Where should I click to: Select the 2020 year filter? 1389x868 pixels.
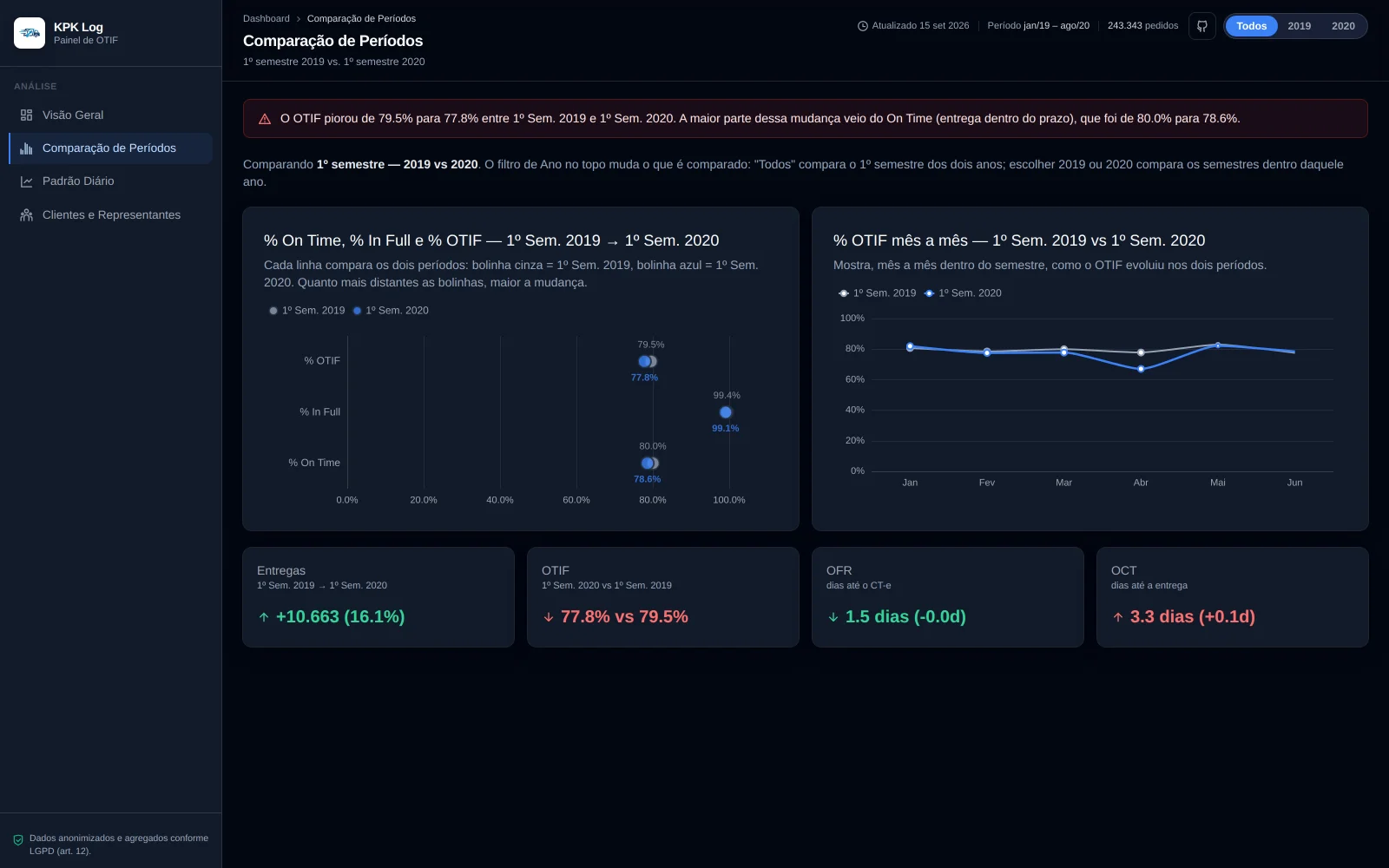click(1343, 26)
